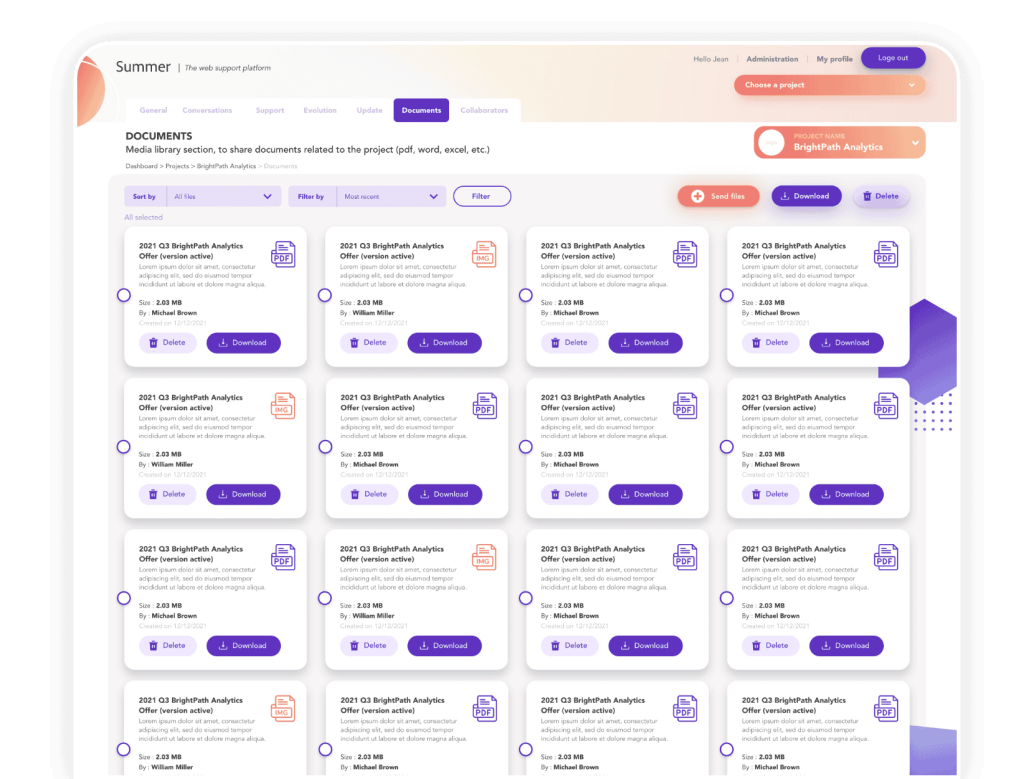Click the PDF file icon on the top-left card
The image size is (1024, 779).
pos(284,254)
